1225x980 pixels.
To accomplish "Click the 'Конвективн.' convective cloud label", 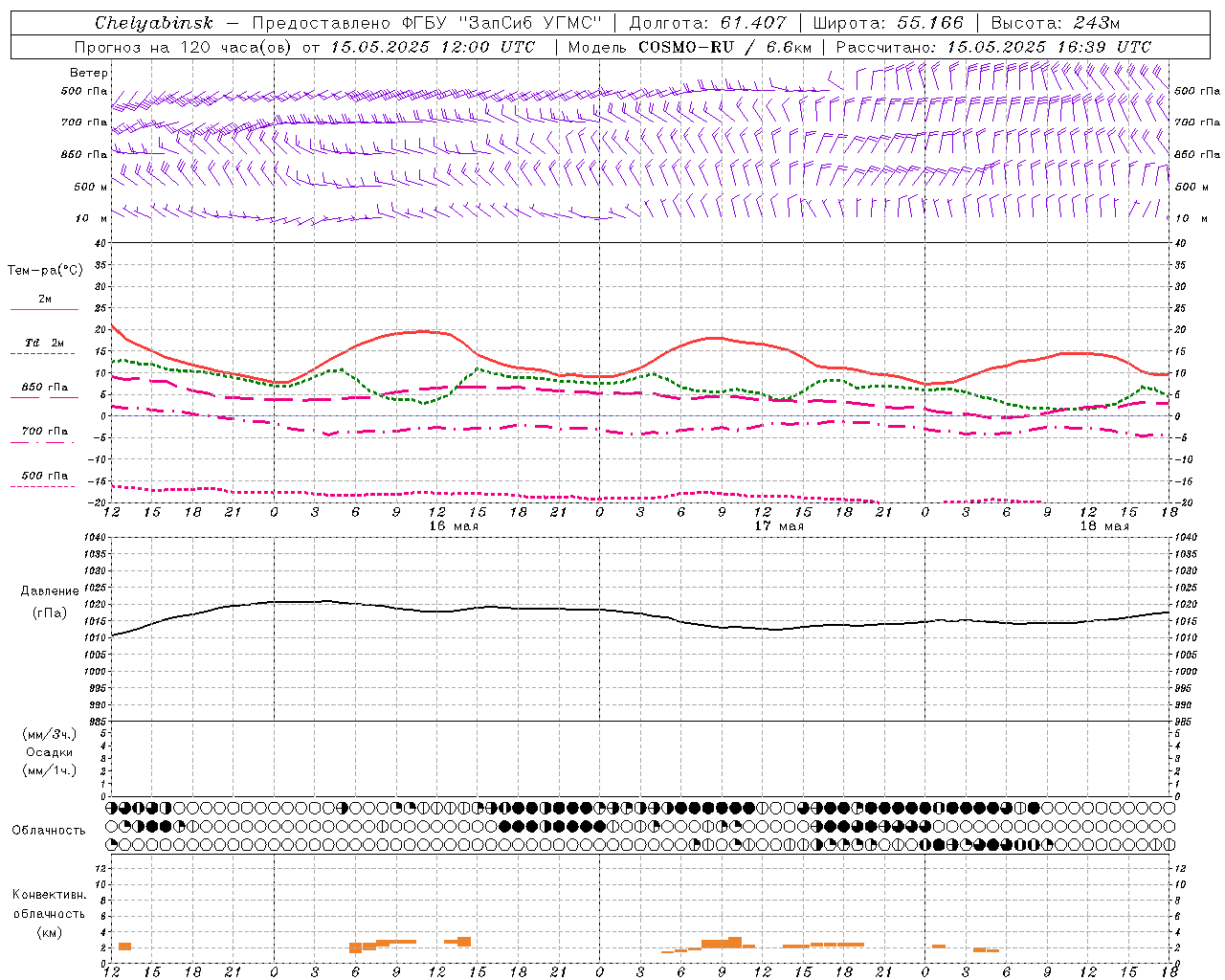I will (49, 895).
